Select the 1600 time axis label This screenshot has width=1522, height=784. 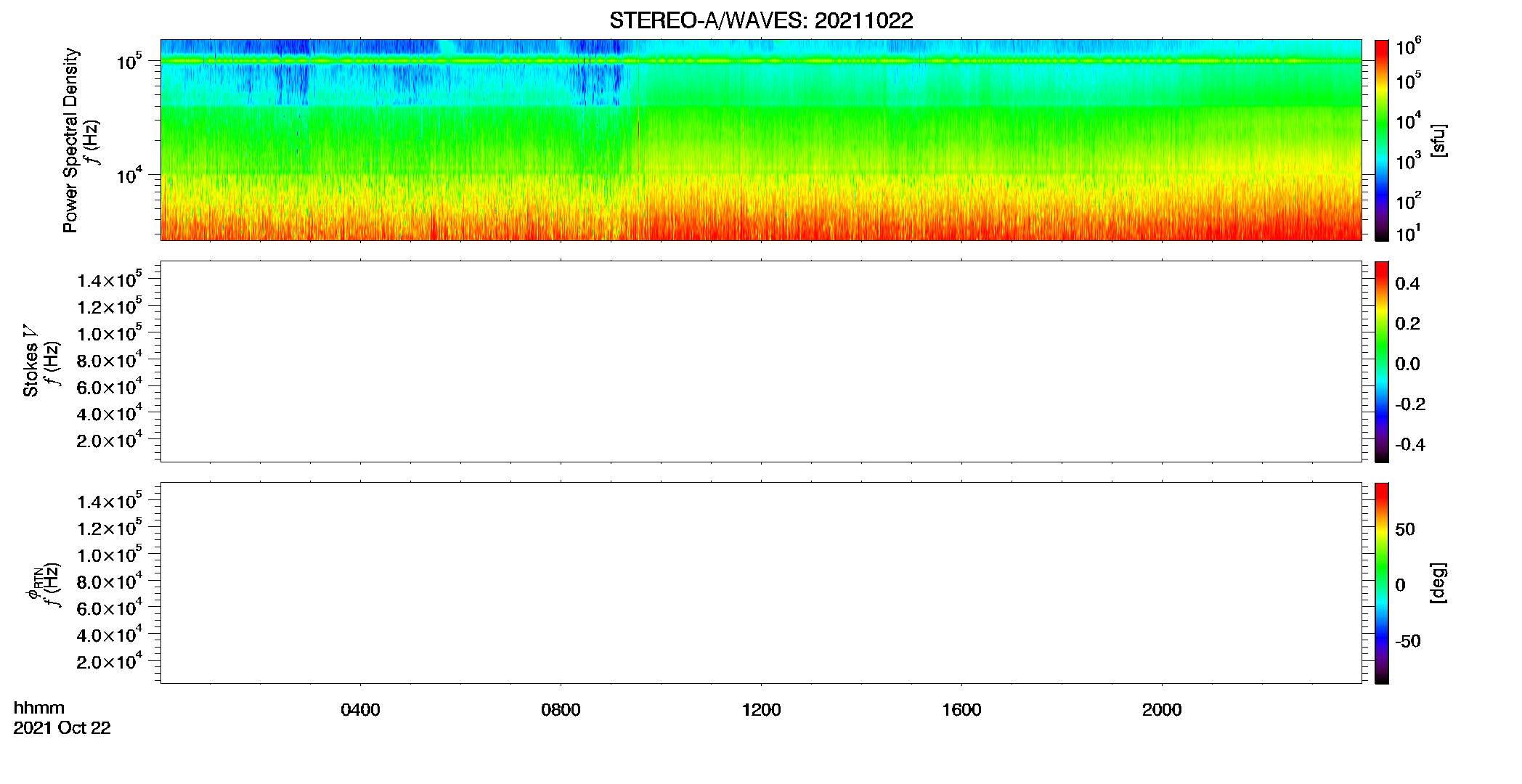[961, 710]
